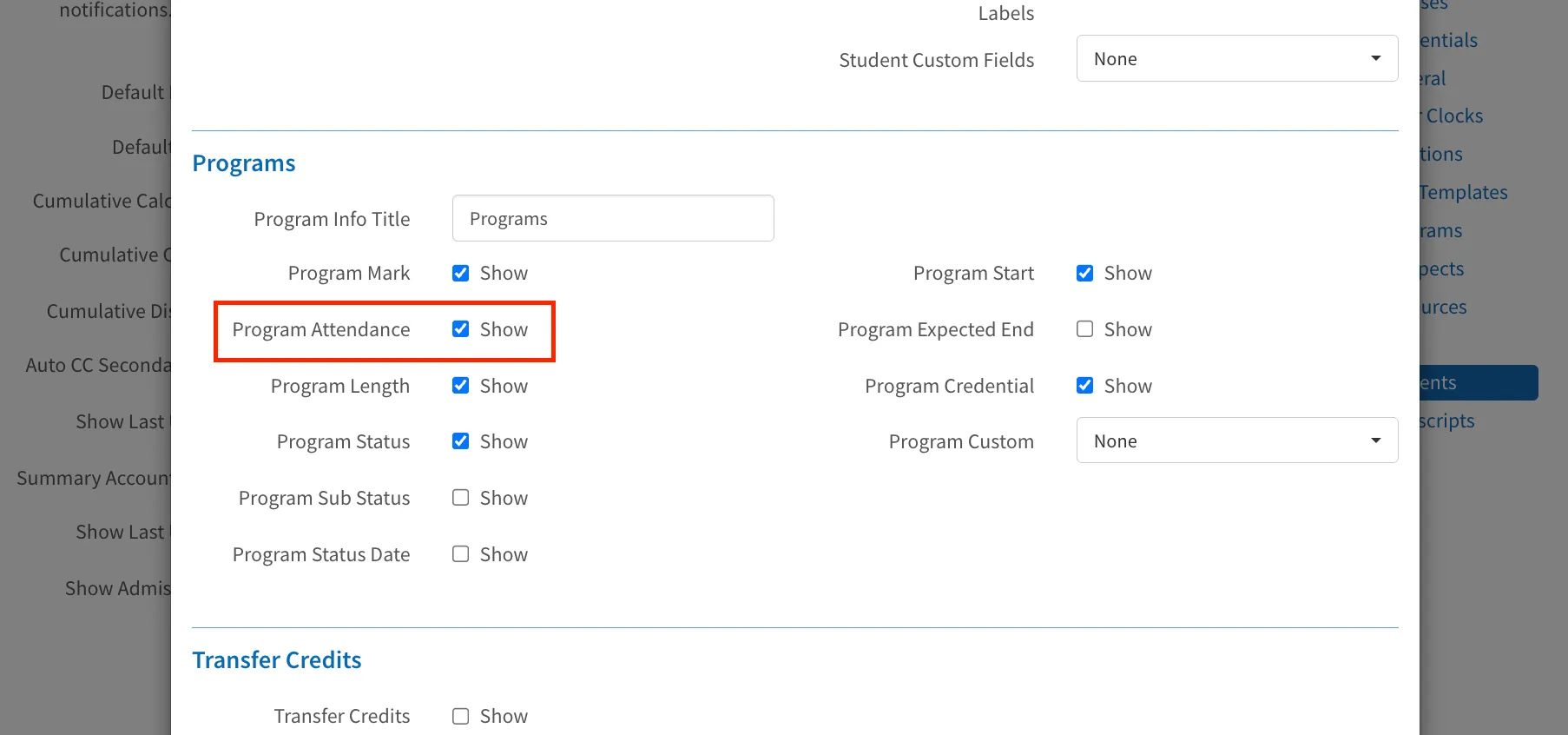Toggle Program Length Show checkbox
This screenshot has height=735, width=1568.
(460, 386)
